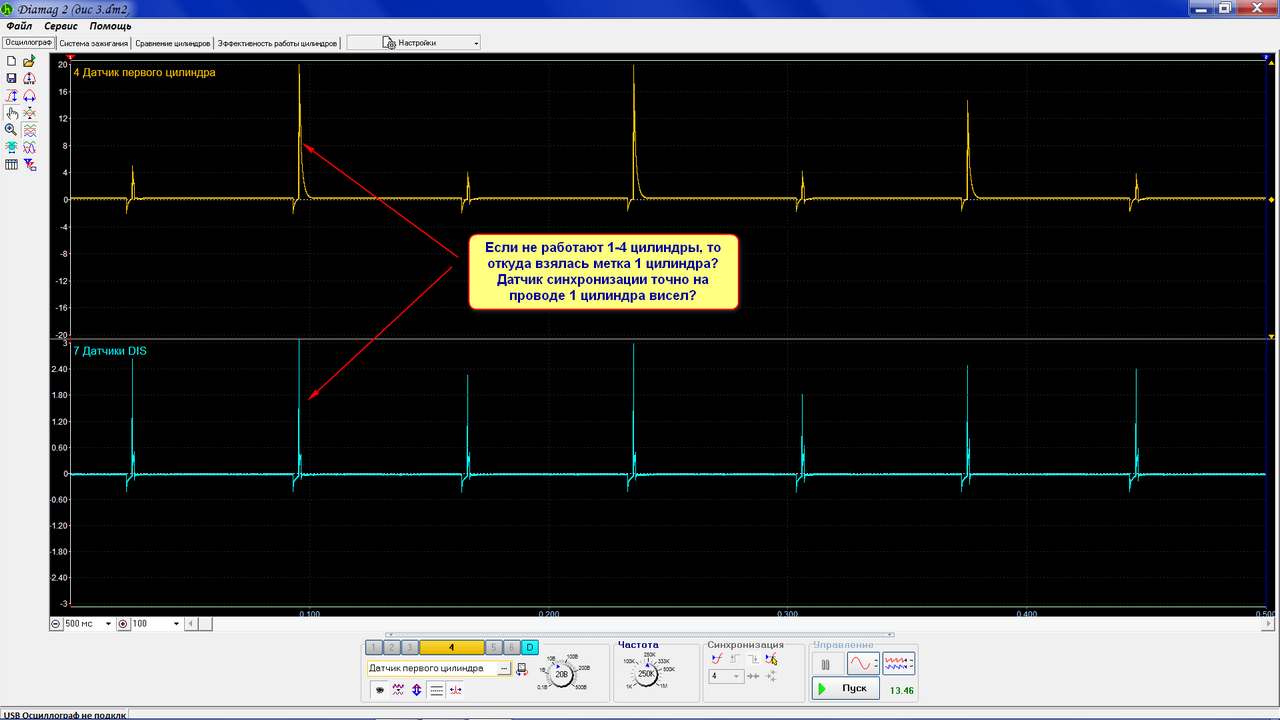
Task: Click the fit-signal arrows icon
Action: pyautogui.click(x=29, y=113)
